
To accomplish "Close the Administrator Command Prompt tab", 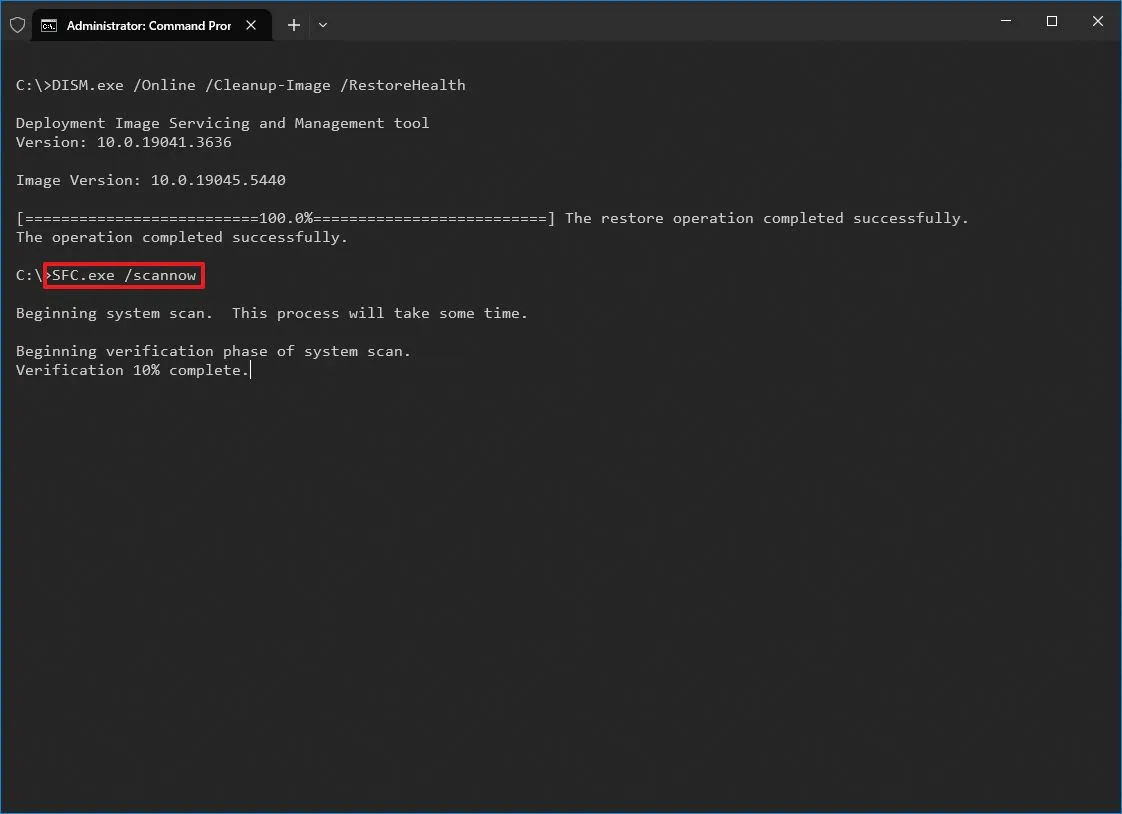I will (251, 25).
